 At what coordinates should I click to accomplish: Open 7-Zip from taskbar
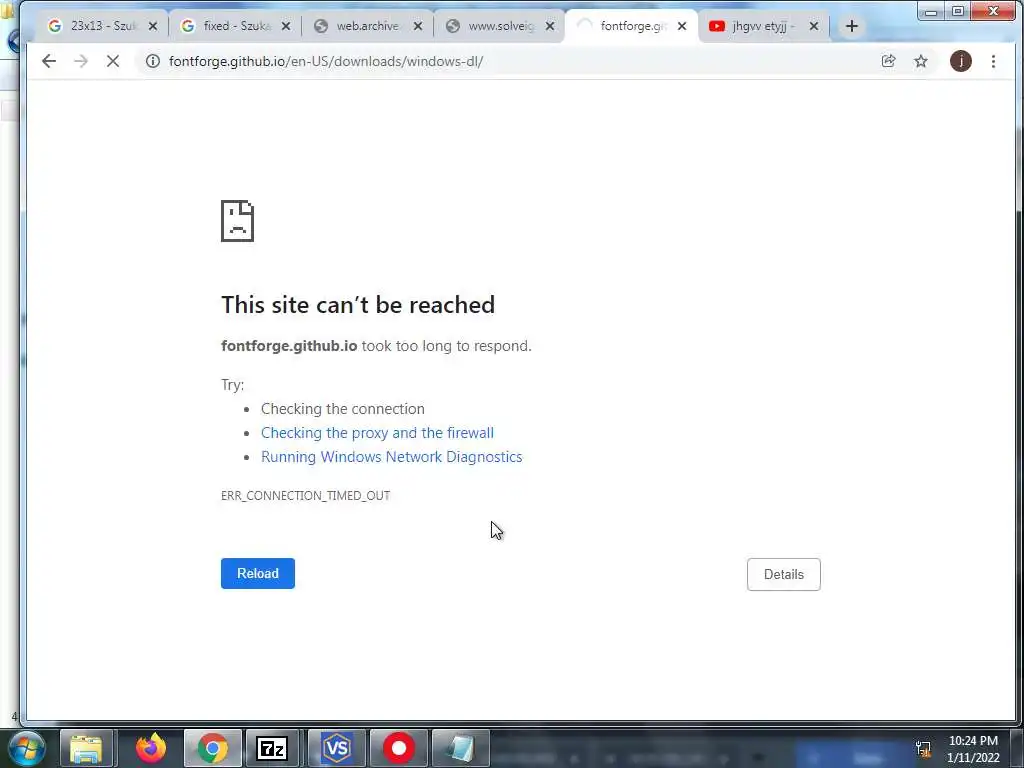click(x=272, y=748)
